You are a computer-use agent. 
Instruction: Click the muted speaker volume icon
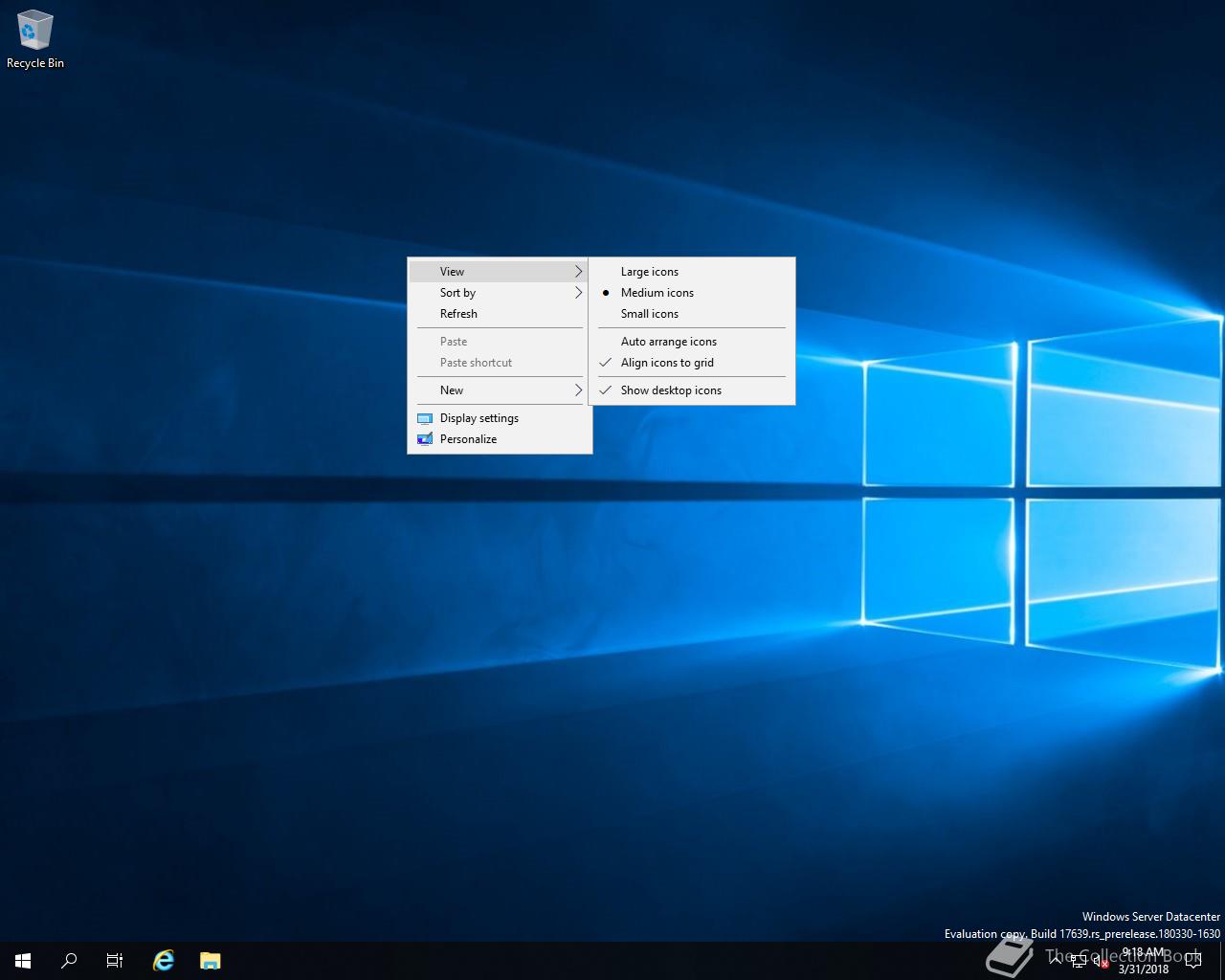1101,961
